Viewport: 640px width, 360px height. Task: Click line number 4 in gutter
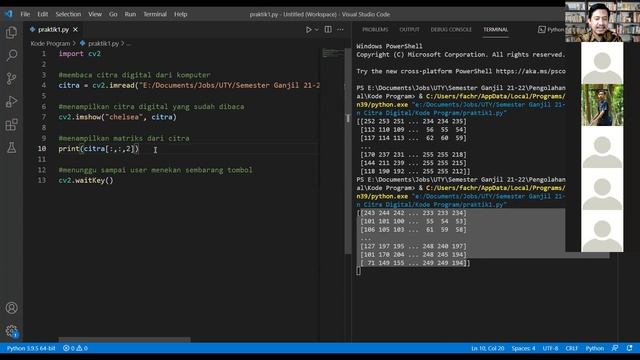tap(44, 85)
